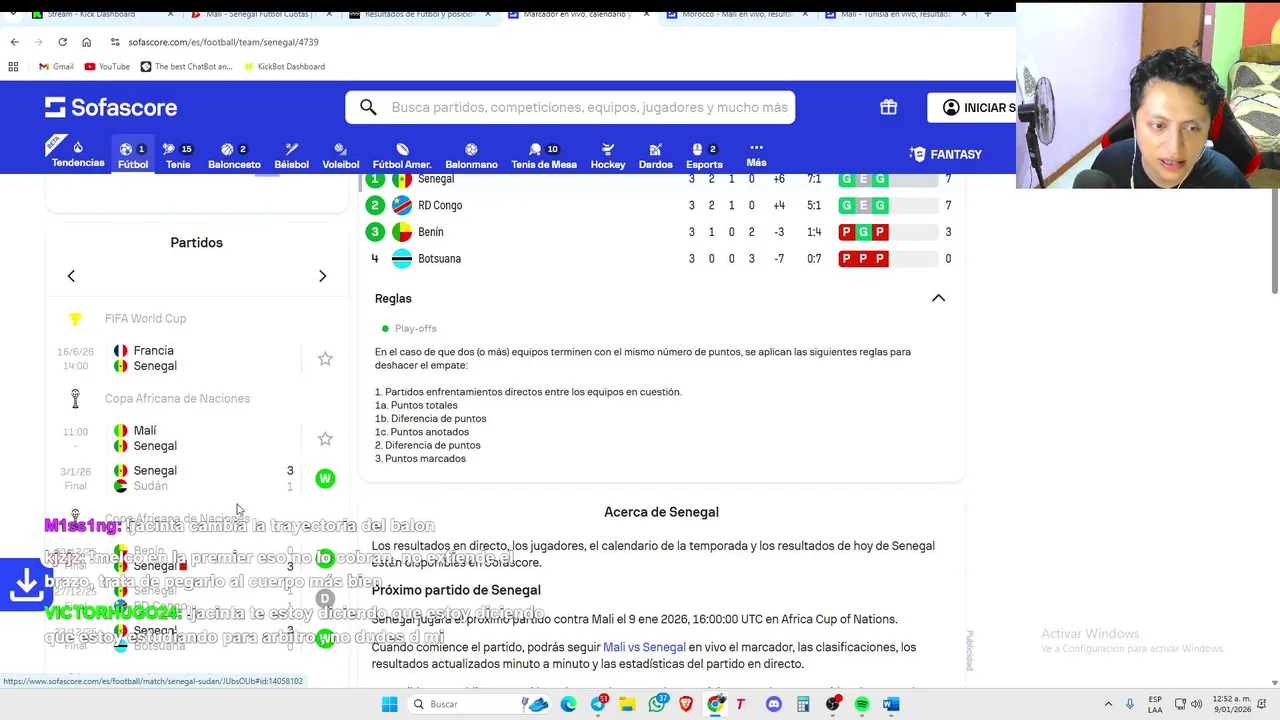The height and width of the screenshot is (720, 1280).
Task: Select RD Congo standings row
Action: click(x=660, y=205)
